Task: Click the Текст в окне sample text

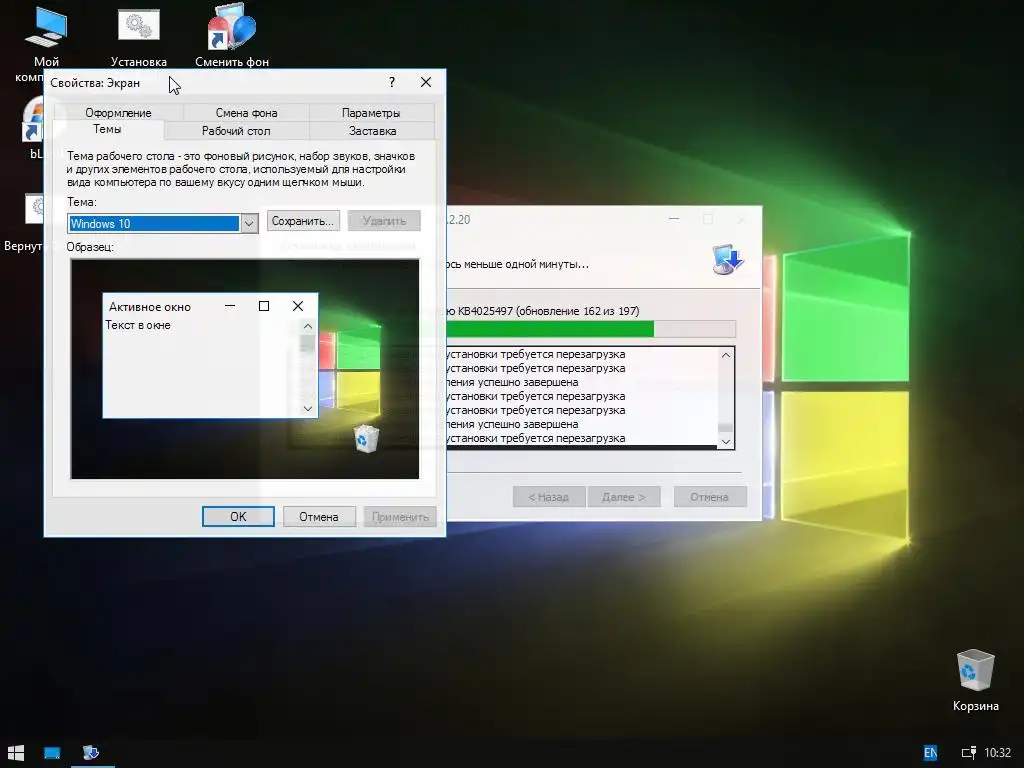Action: point(138,325)
